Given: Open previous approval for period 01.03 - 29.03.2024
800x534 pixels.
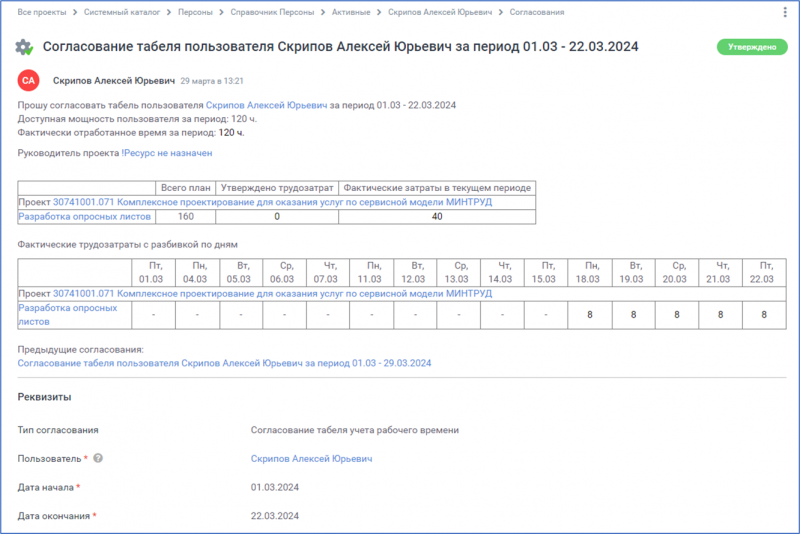Looking at the screenshot, I should click(x=230, y=364).
